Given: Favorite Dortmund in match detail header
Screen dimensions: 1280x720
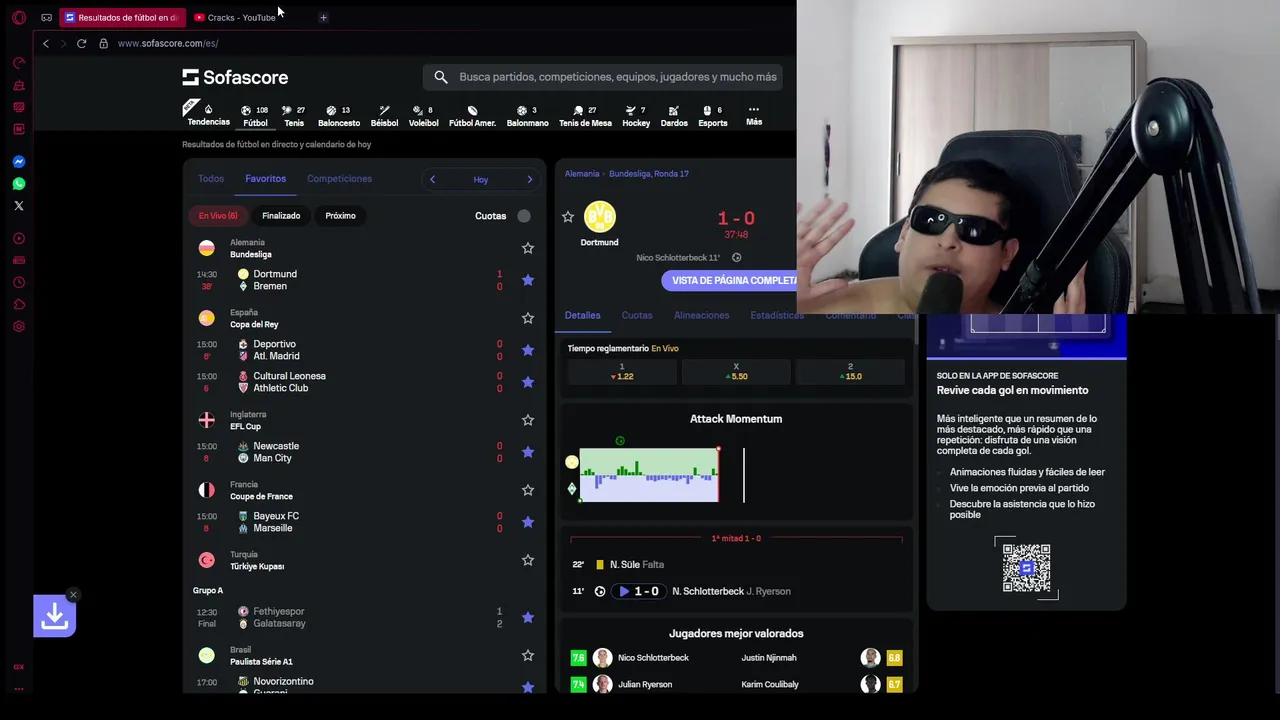Looking at the screenshot, I should pos(568,217).
